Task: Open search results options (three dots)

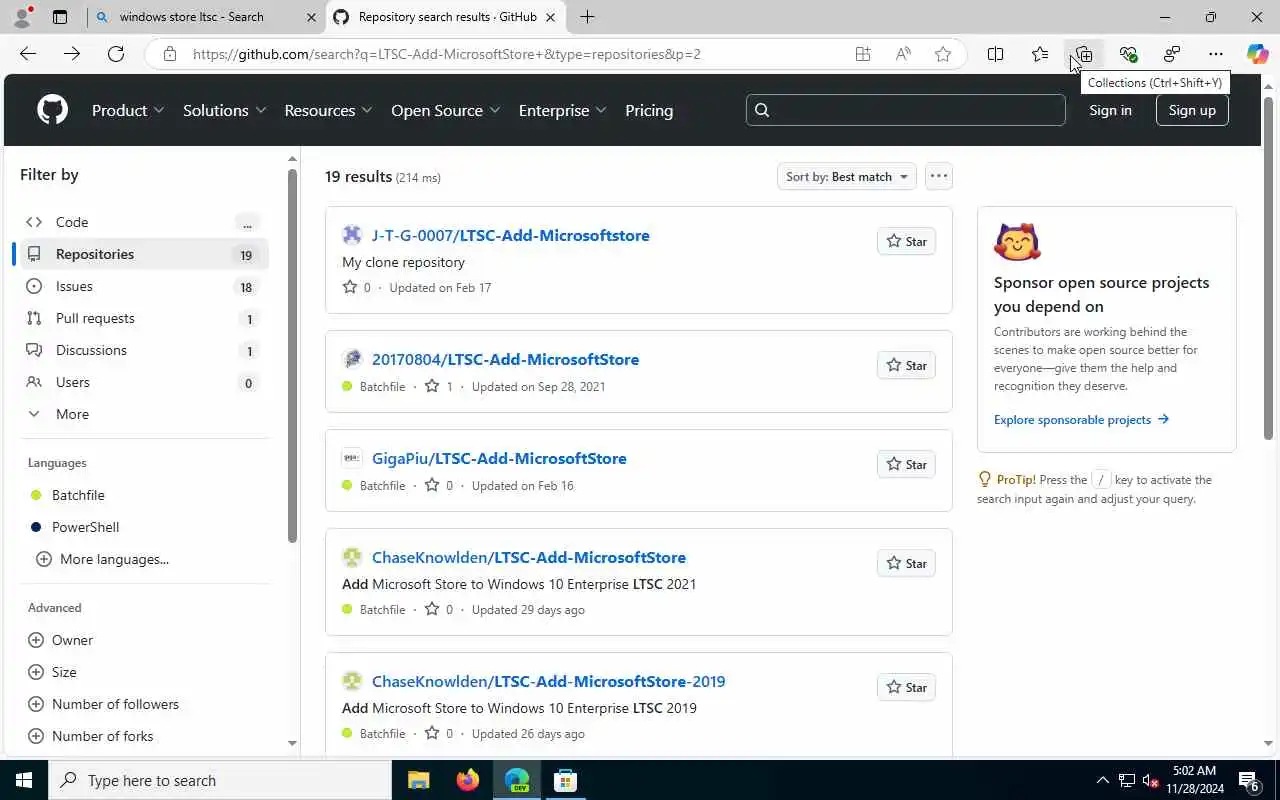Action: [938, 176]
